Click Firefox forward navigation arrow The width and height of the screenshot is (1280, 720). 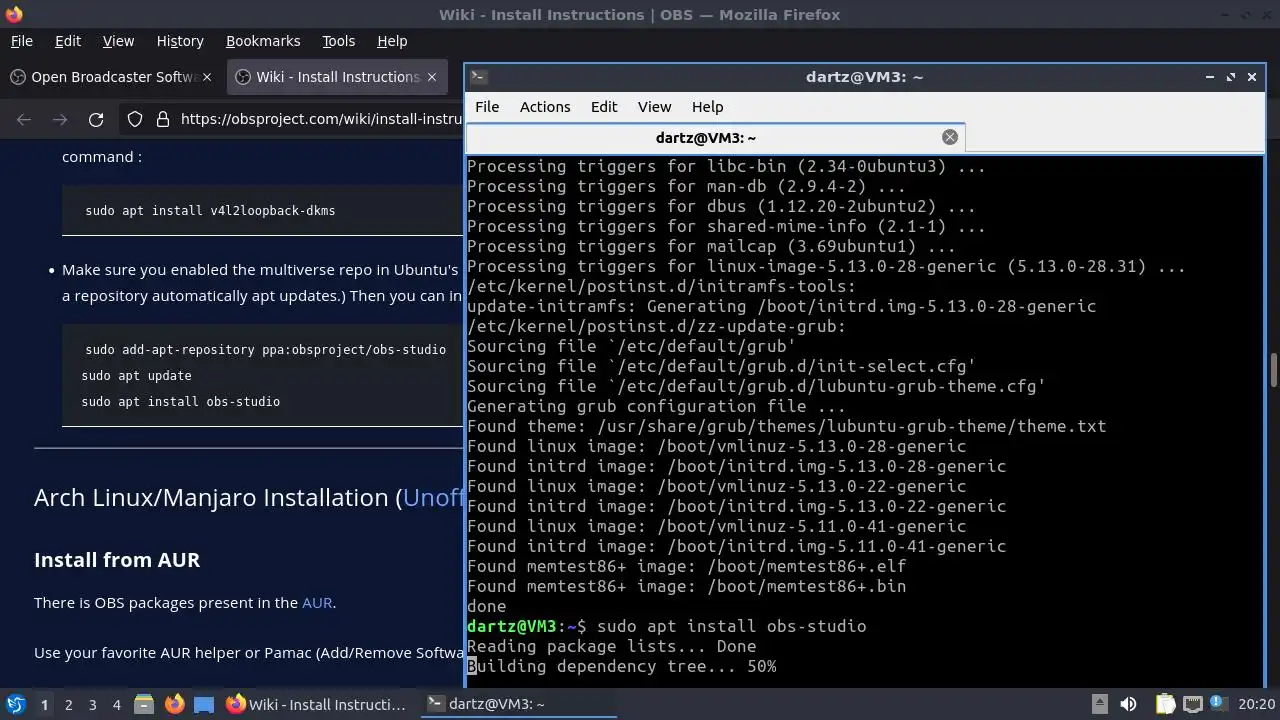[x=60, y=119]
